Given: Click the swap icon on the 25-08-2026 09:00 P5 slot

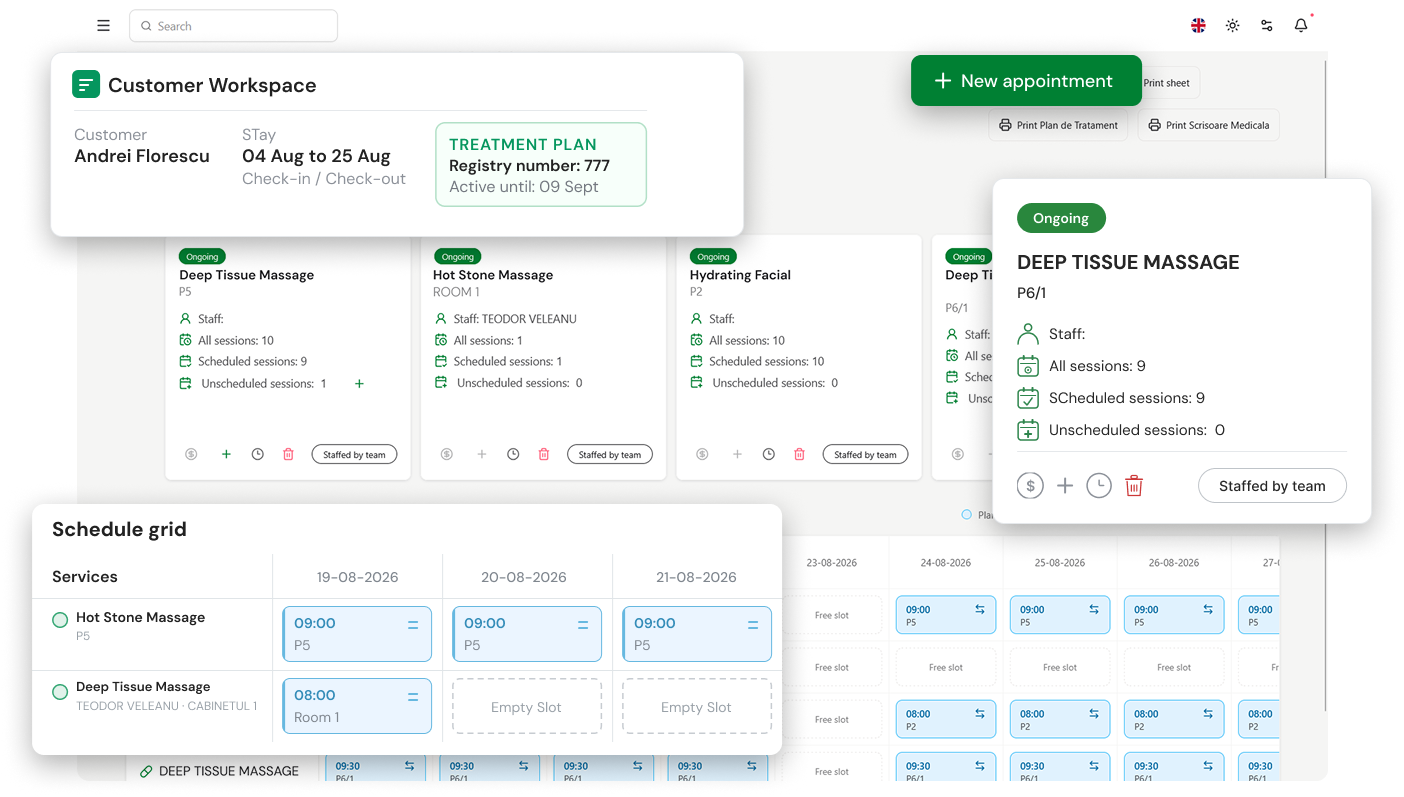Looking at the screenshot, I should [x=1094, y=609].
